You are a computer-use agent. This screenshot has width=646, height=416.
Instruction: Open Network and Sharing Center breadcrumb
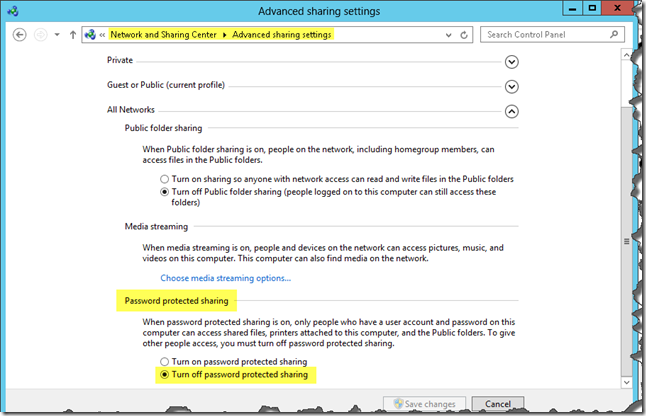click(x=163, y=35)
